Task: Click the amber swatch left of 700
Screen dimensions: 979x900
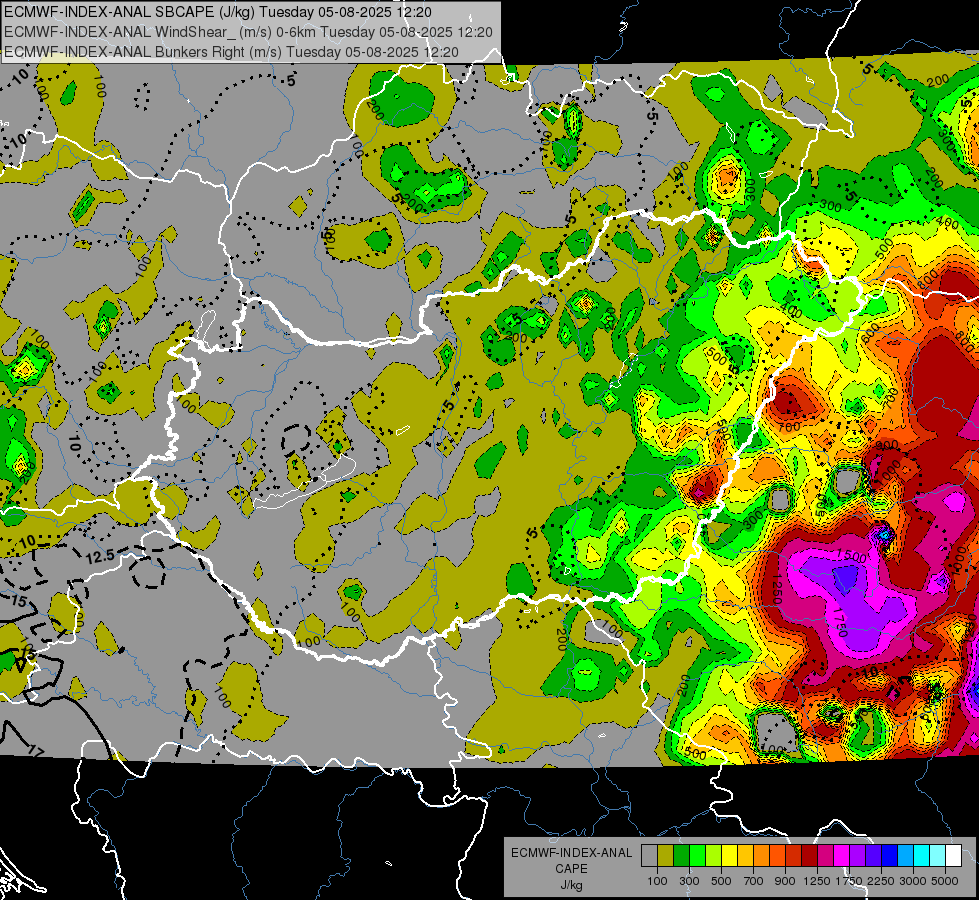Action: point(745,855)
